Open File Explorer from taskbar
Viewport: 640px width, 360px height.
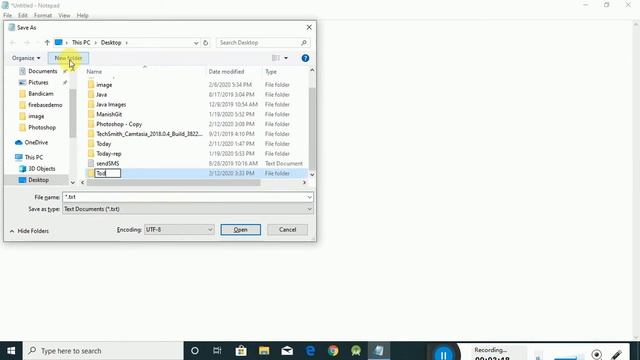pyautogui.click(x=264, y=351)
